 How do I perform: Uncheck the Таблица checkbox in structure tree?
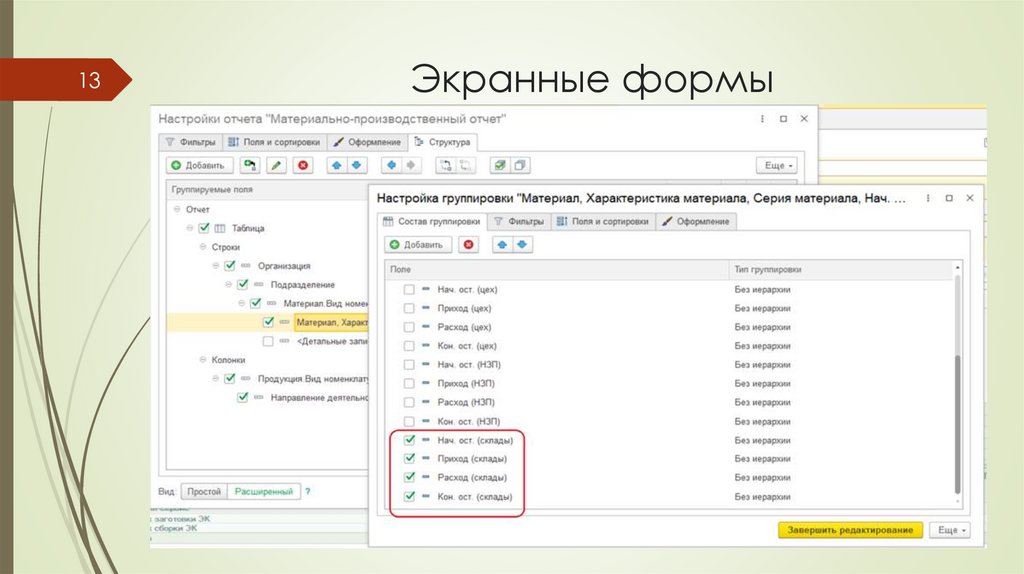pyautogui.click(x=204, y=228)
